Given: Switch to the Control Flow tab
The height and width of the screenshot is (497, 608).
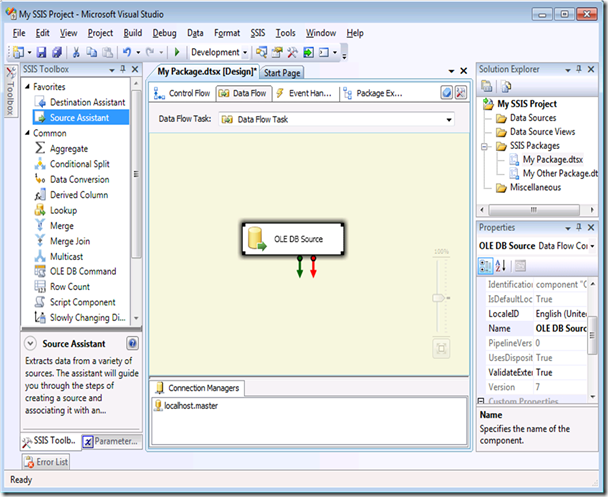Looking at the screenshot, I should pyautogui.click(x=182, y=93).
